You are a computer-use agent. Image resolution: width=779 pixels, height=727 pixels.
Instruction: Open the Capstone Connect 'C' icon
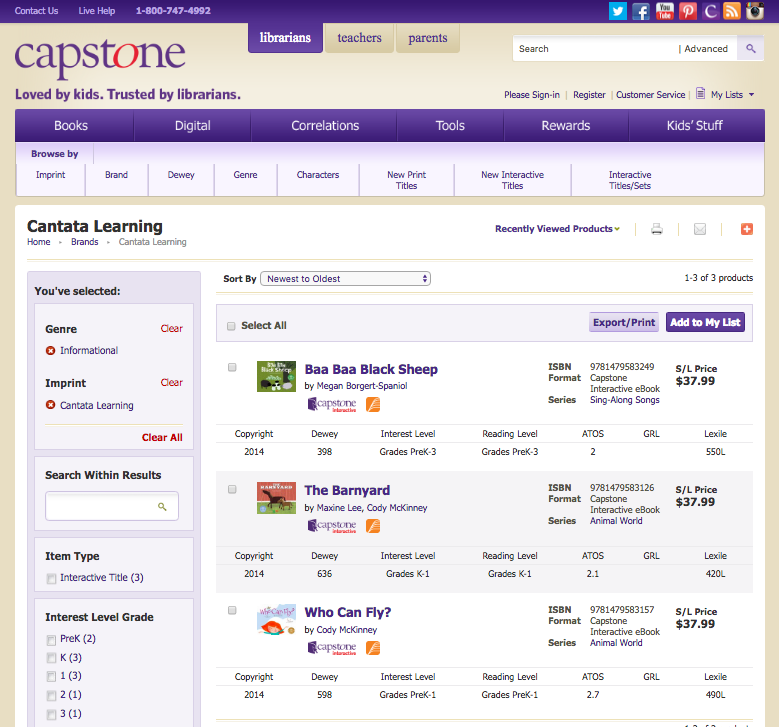pos(710,10)
